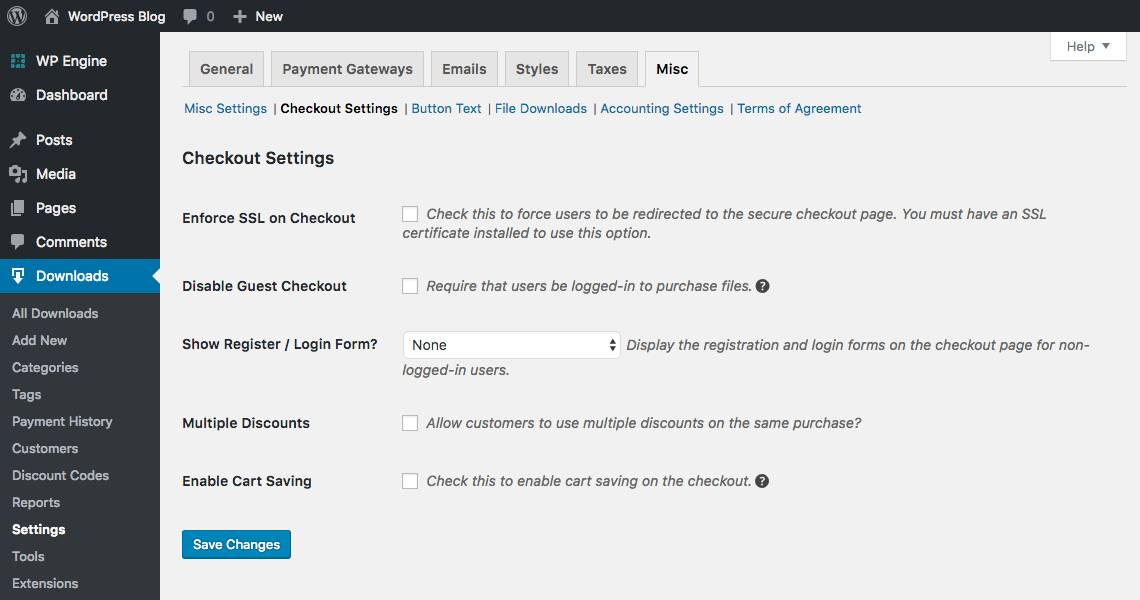The height and width of the screenshot is (600, 1140).
Task: Click the Media library icon
Action: tap(18, 174)
